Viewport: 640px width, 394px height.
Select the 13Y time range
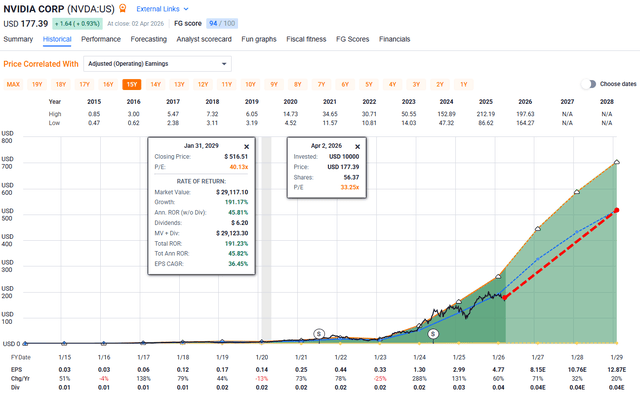tap(179, 85)
